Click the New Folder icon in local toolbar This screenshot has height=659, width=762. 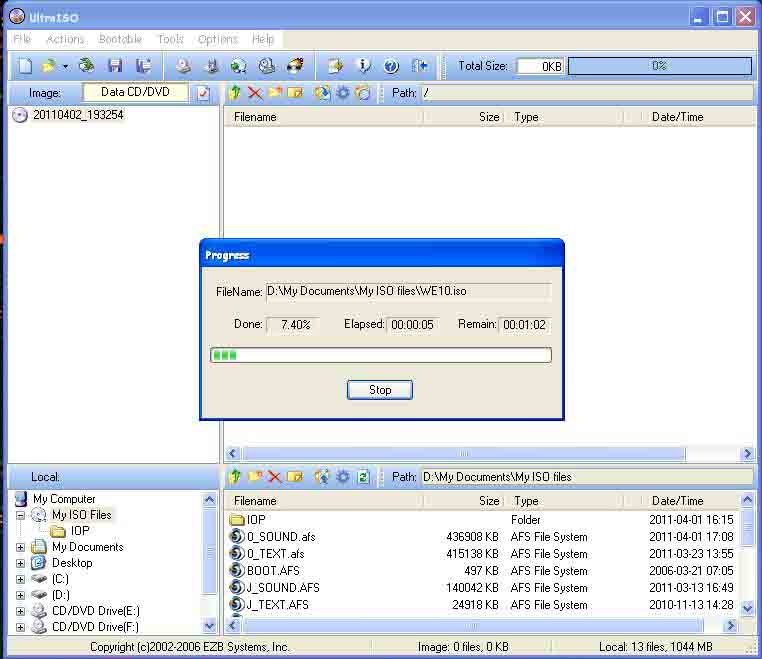(255, 476)
